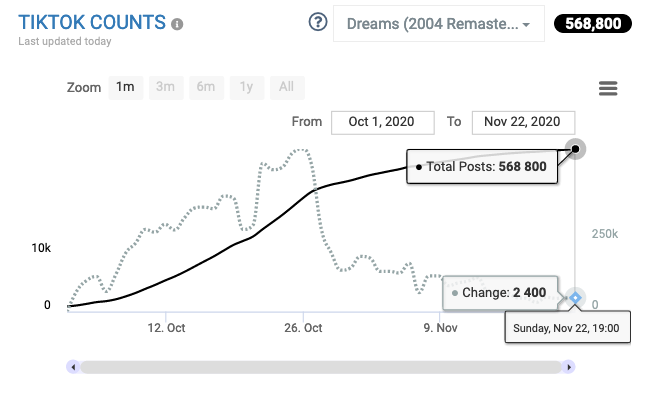653x396 pixels.
Task: Click the scrollbar right arrow
Action: click(x=568, y=367)
